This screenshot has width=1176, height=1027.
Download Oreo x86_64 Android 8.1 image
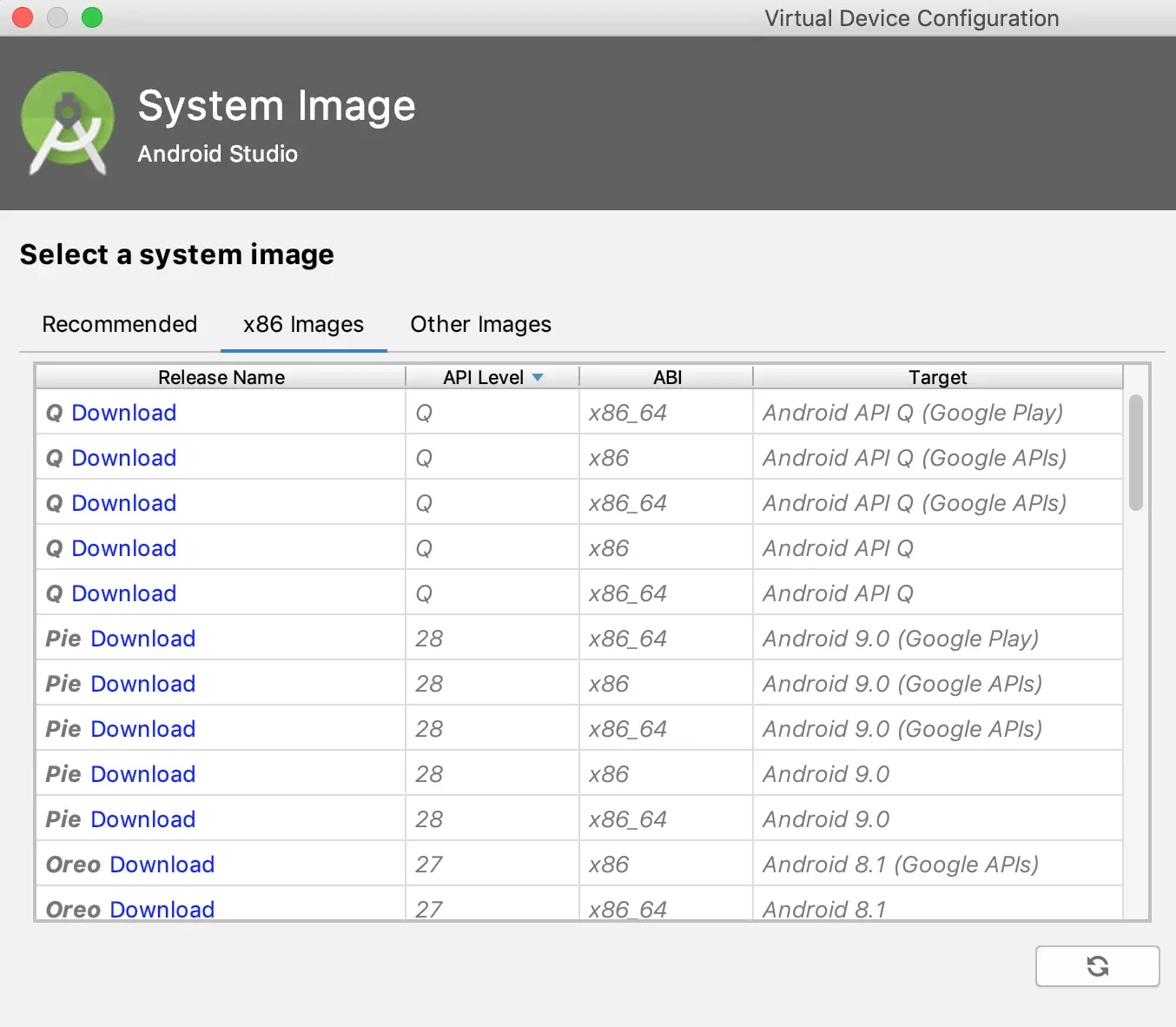coord(162,909)
